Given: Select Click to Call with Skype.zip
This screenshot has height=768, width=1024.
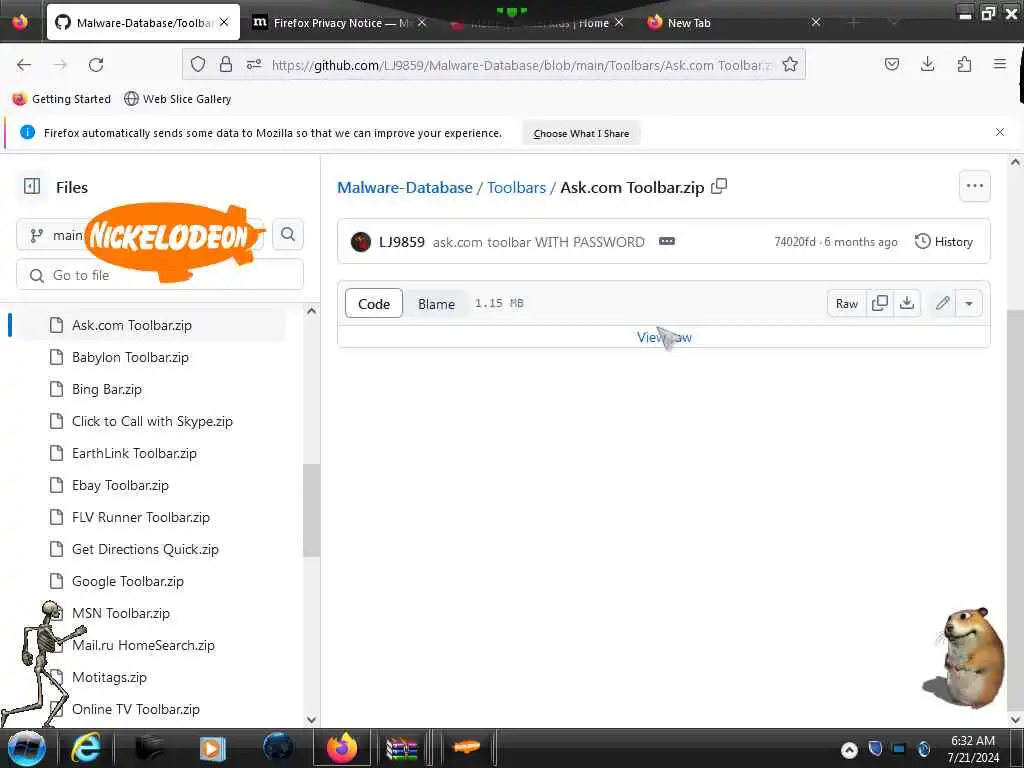Looking at the screenshot, I should click(x=150, y=421).
